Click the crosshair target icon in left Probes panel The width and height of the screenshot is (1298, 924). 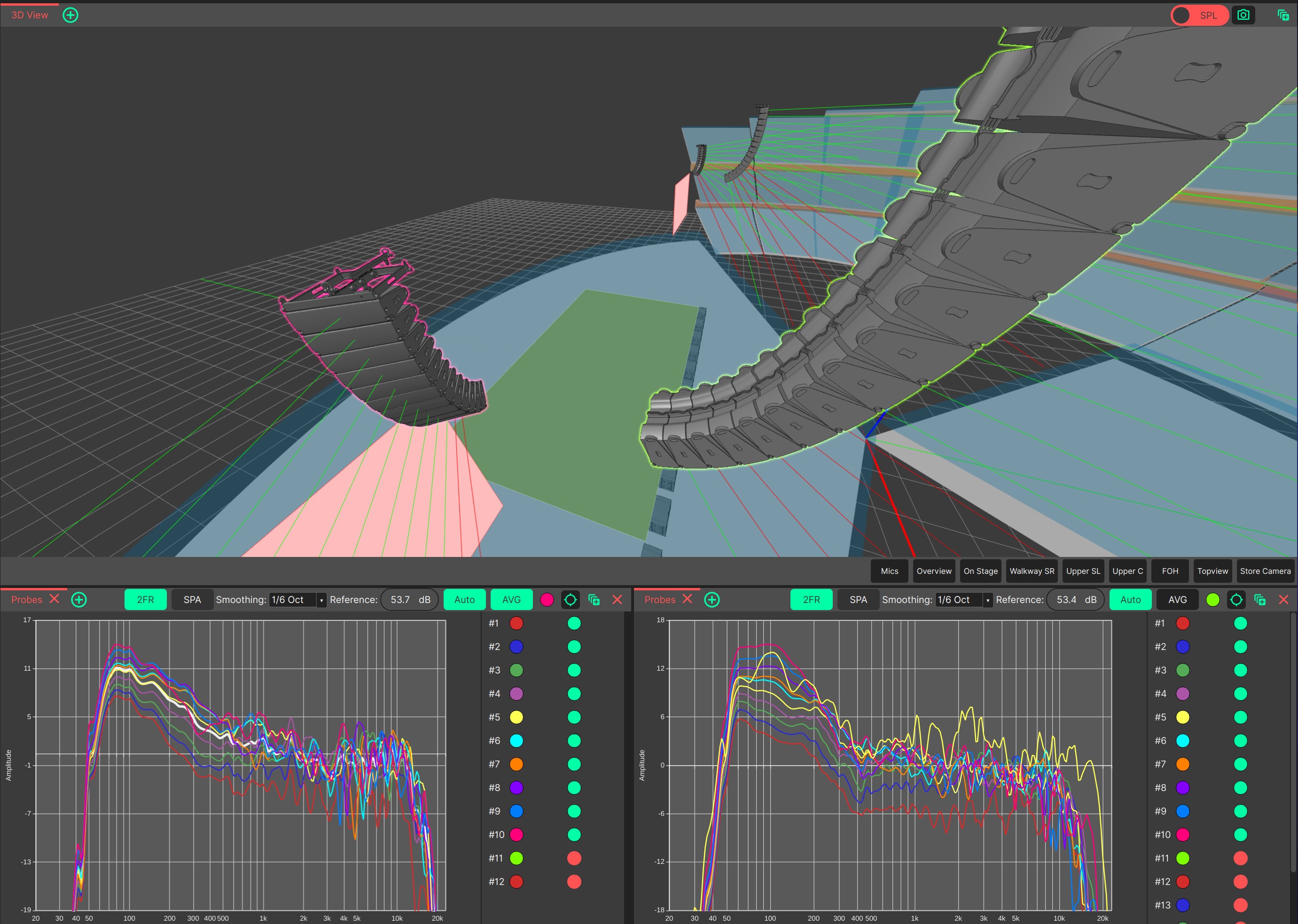coord(570,600)
